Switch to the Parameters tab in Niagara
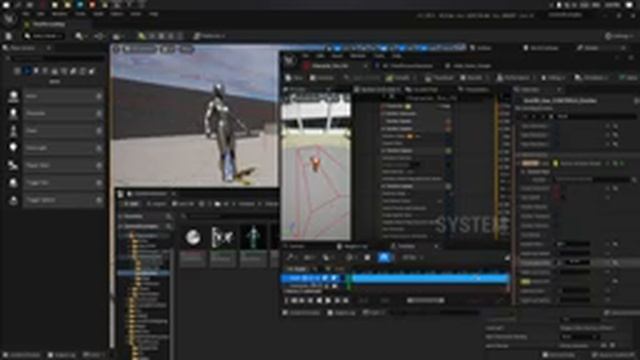The height and width of the screenshot is (360, 640). (473, 89)
